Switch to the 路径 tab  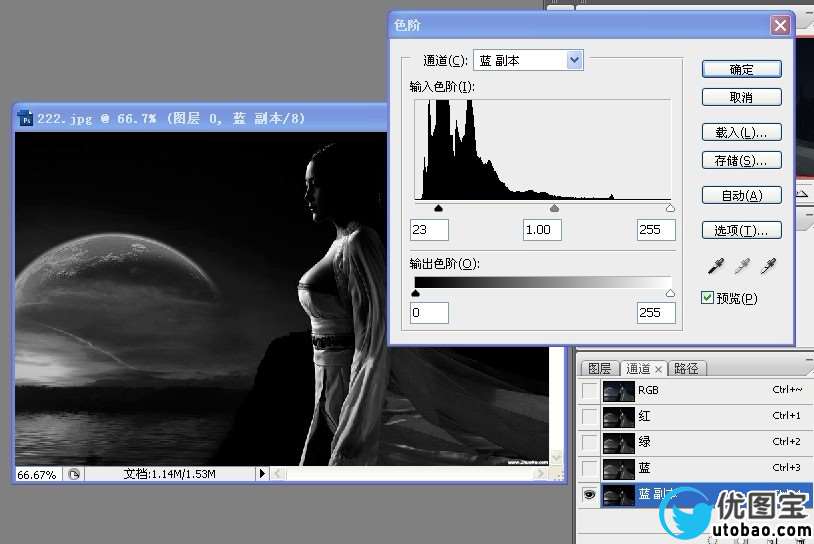tap(686, 369)
